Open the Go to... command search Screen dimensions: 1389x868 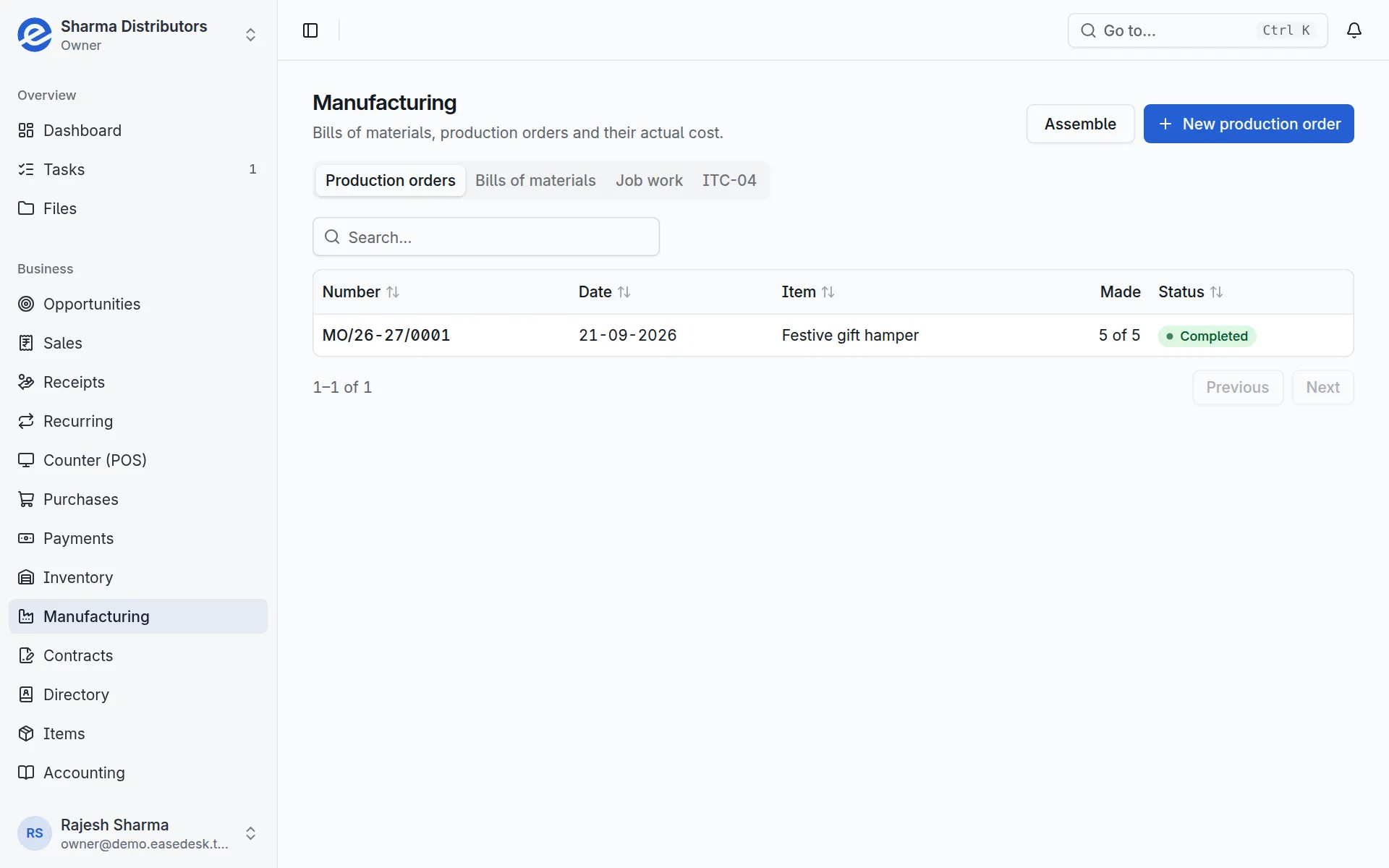[1197, 30]
